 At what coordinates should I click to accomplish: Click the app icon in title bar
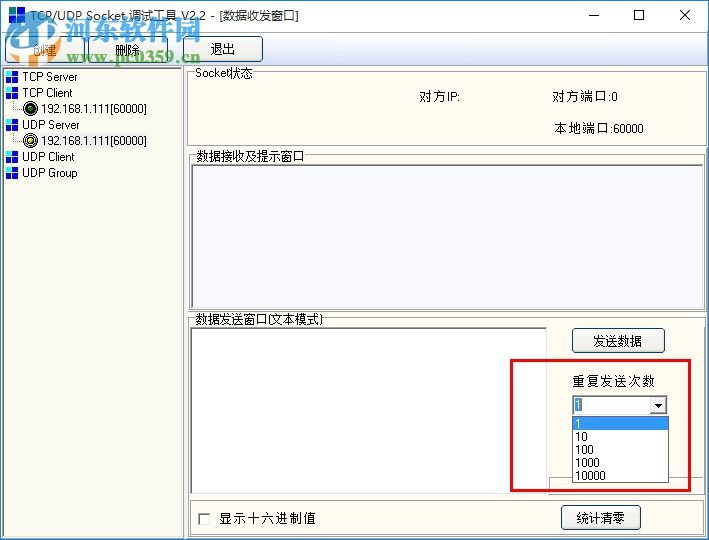tap(17, 15)
